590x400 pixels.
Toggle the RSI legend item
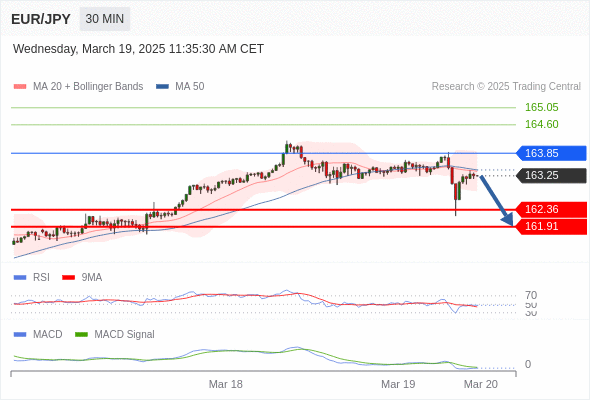(x=32, y=277)
